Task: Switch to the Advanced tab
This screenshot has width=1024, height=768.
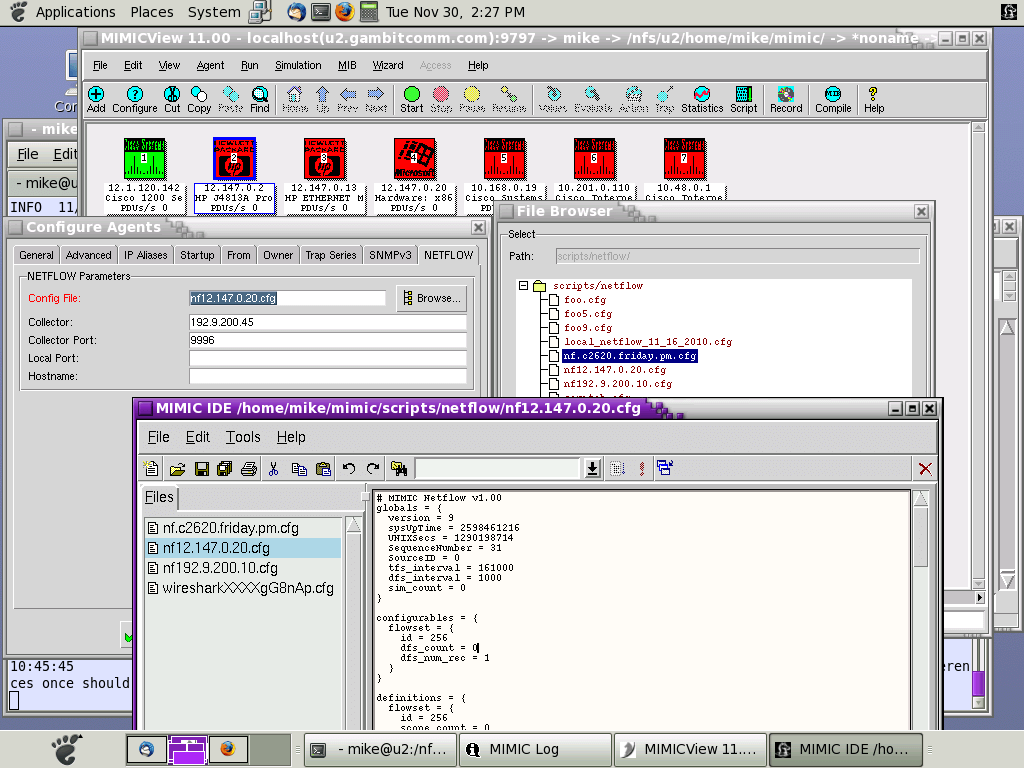Action: 88,255
